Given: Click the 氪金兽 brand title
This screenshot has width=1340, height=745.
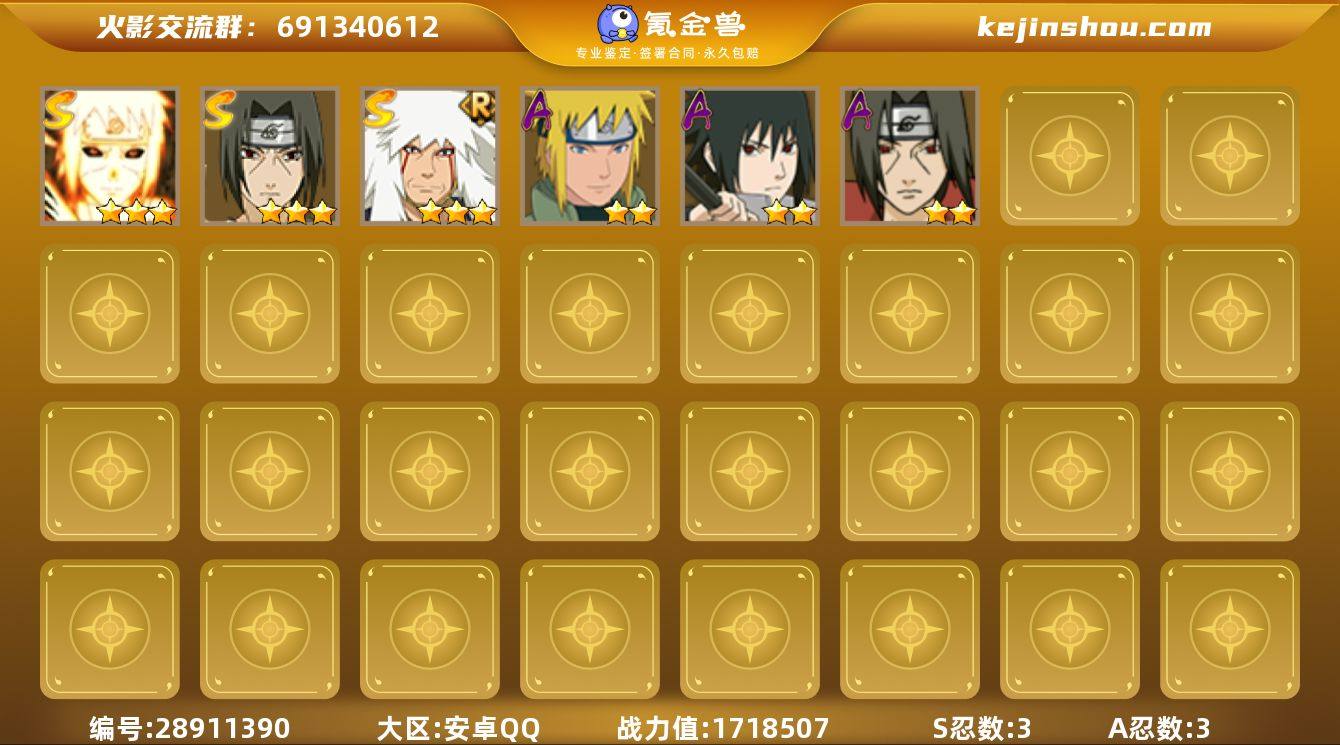Looking at the screenshot, I should [x=695, y=23].
